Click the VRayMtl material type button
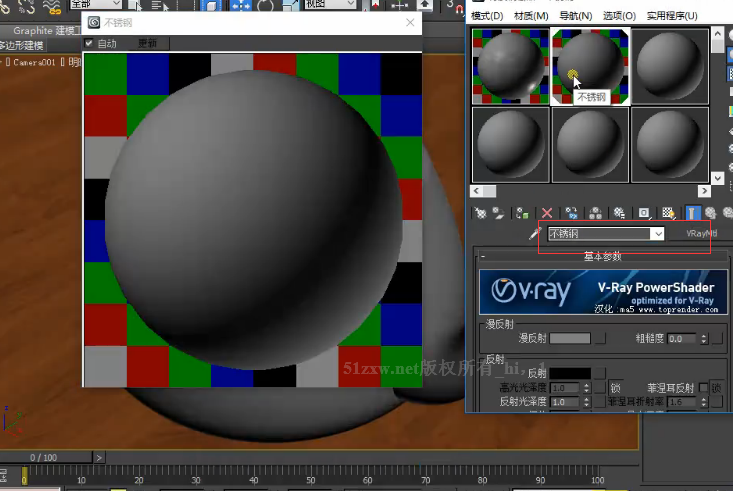733x491 pixels. [701, 233]
